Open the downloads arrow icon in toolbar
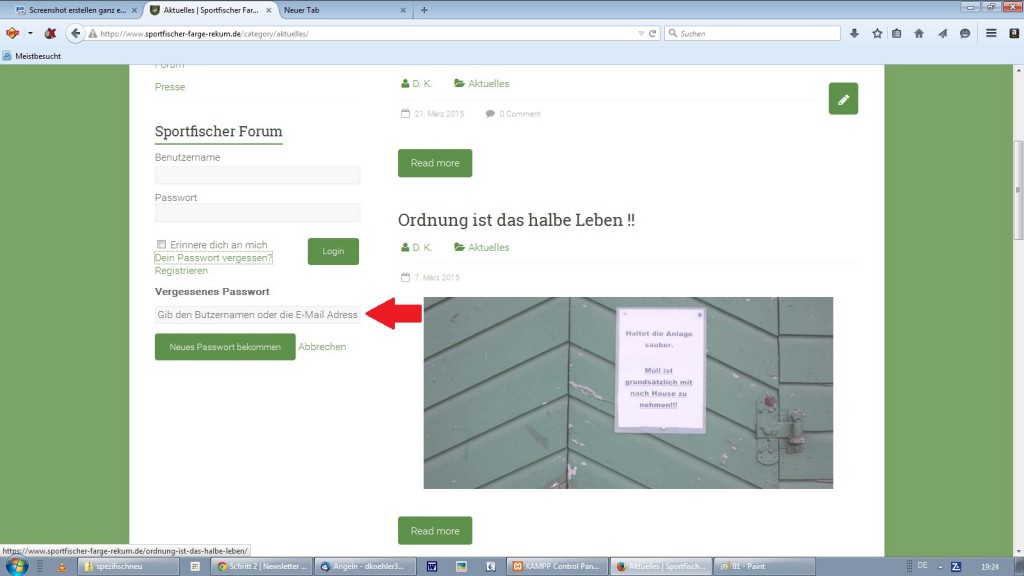1024x576 pixels. [x=854, y=33]
